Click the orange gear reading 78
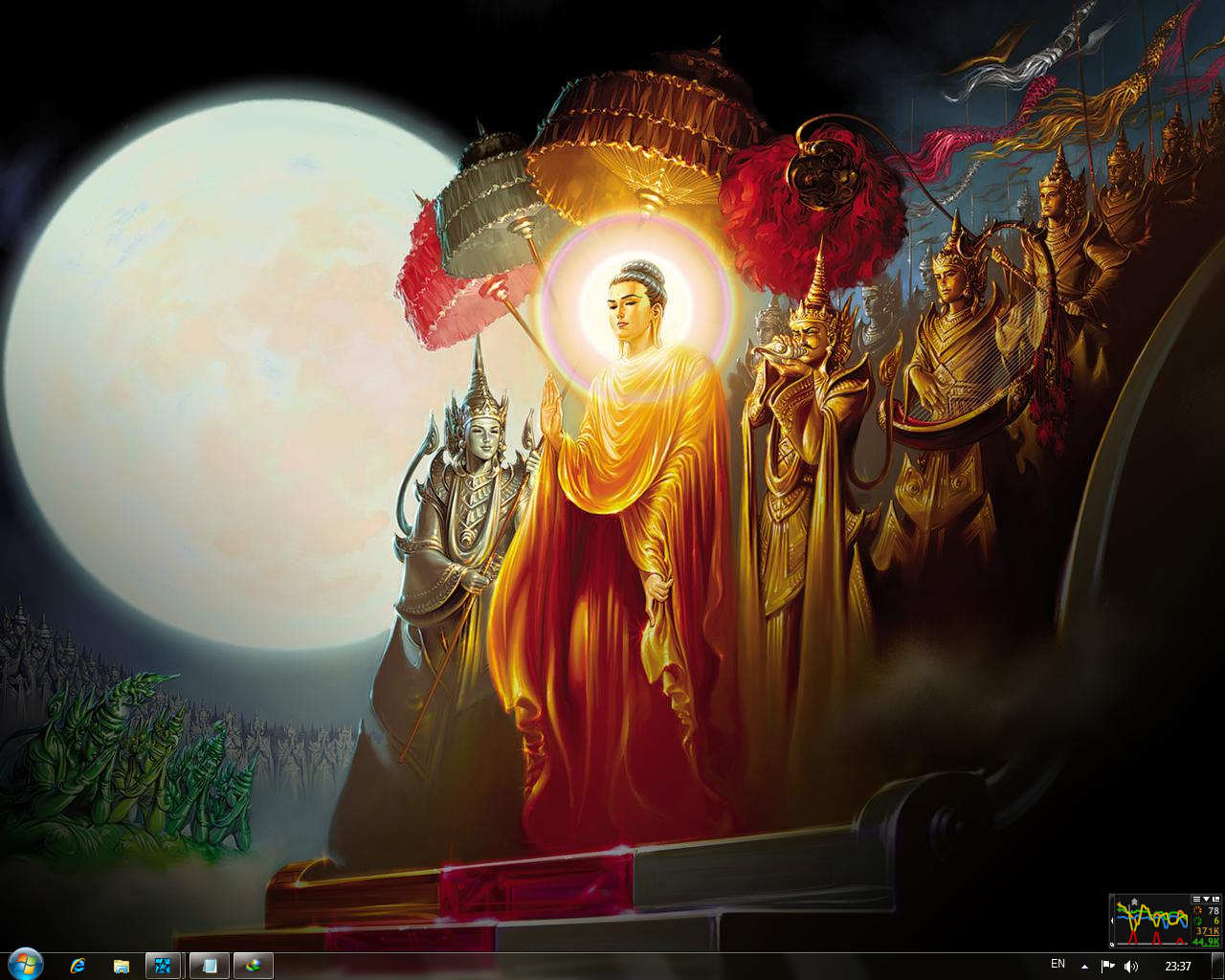 pyautogui.click(x=1197, y=910)
